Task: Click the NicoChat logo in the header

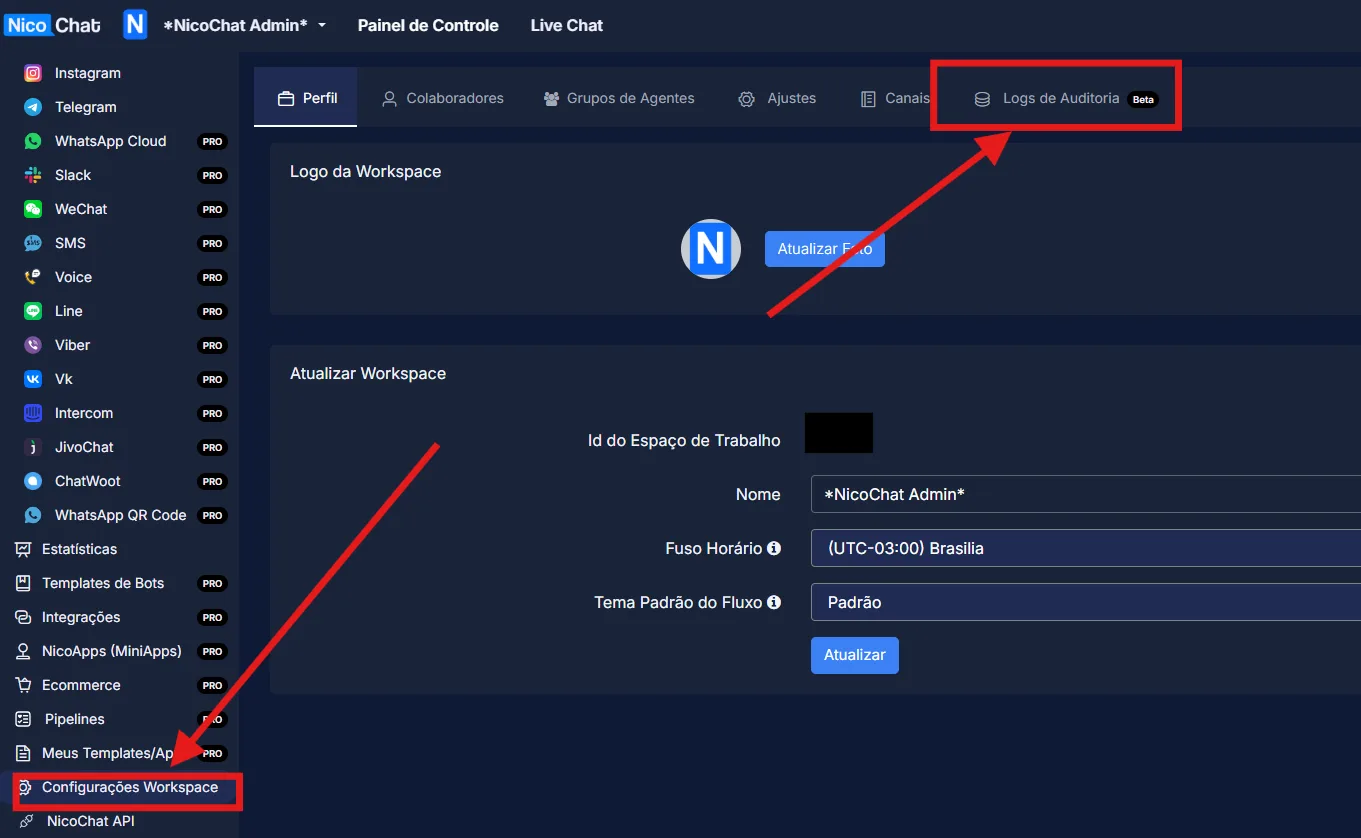Action: [52, 25]
